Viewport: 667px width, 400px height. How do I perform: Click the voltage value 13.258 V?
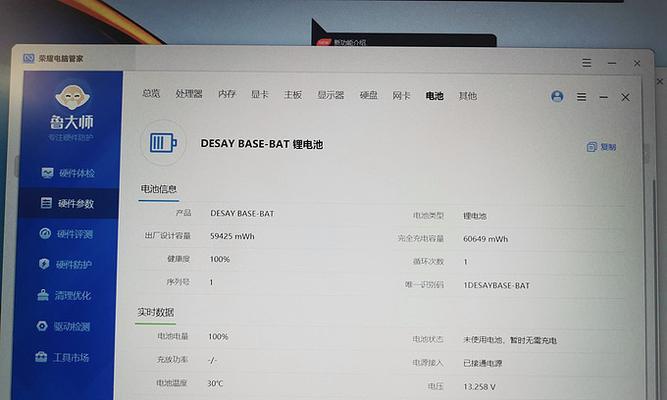click(479, 387)
